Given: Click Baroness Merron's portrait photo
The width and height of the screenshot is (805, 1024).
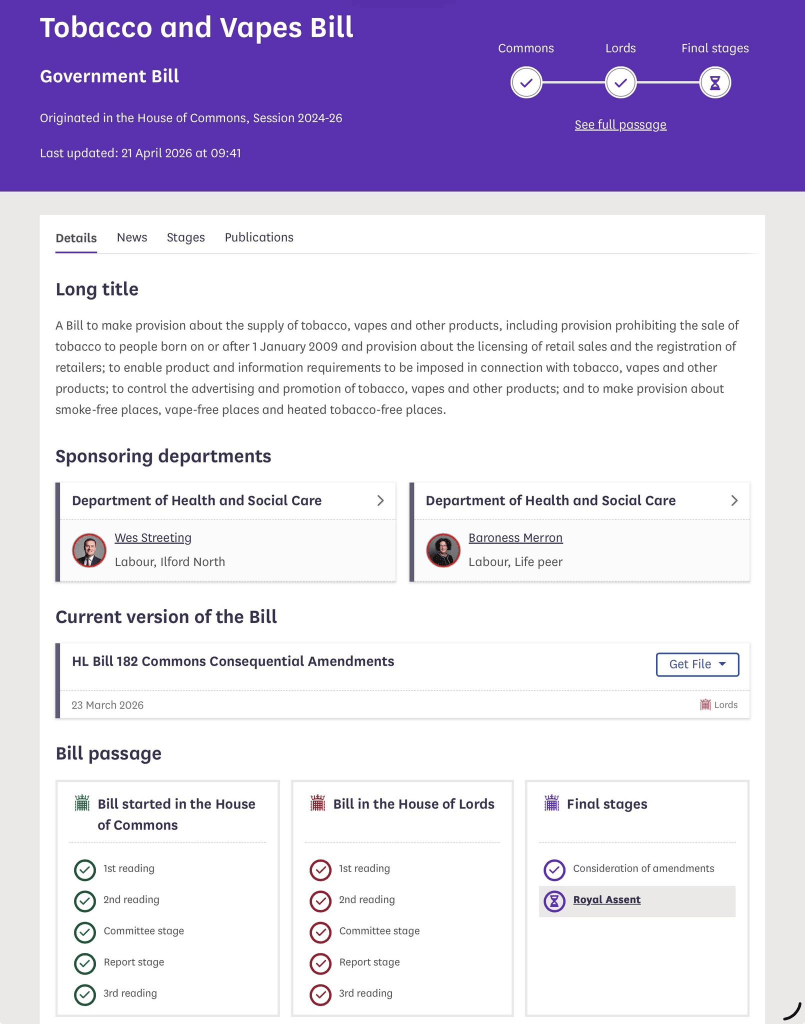Looking at the screenshot, I should pyautogui.click(x=443, y=550).
